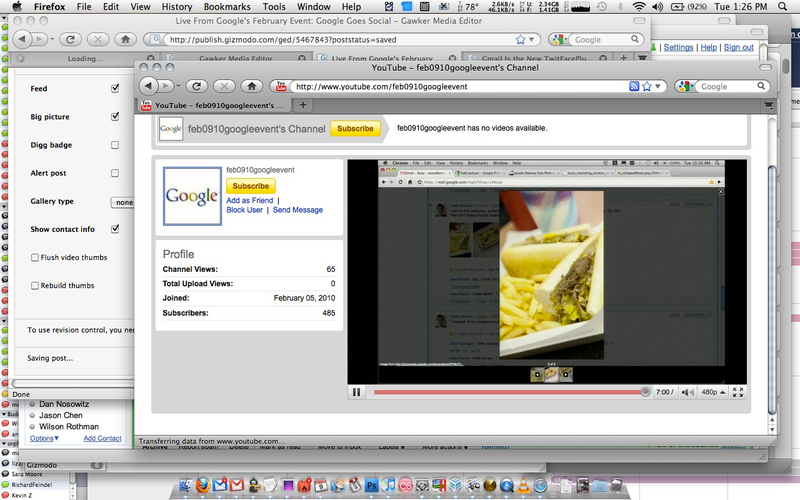Click the video progress scrubber handle

pos(645,392)
